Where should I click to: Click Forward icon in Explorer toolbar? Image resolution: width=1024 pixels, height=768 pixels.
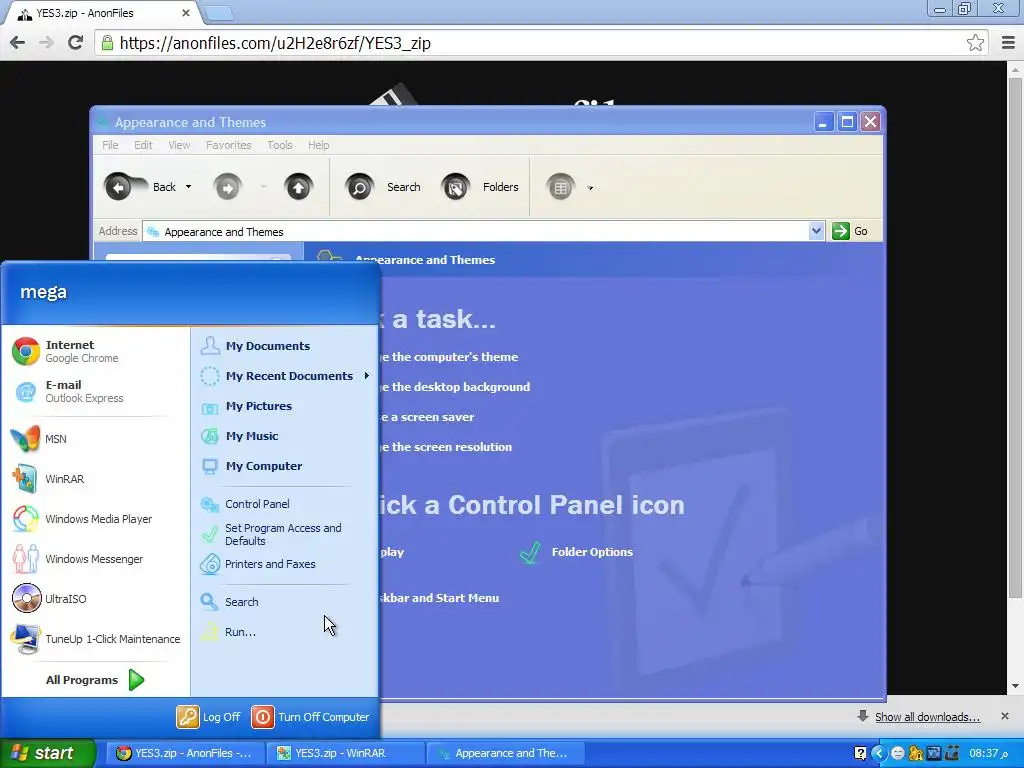[x=227, y=188]
